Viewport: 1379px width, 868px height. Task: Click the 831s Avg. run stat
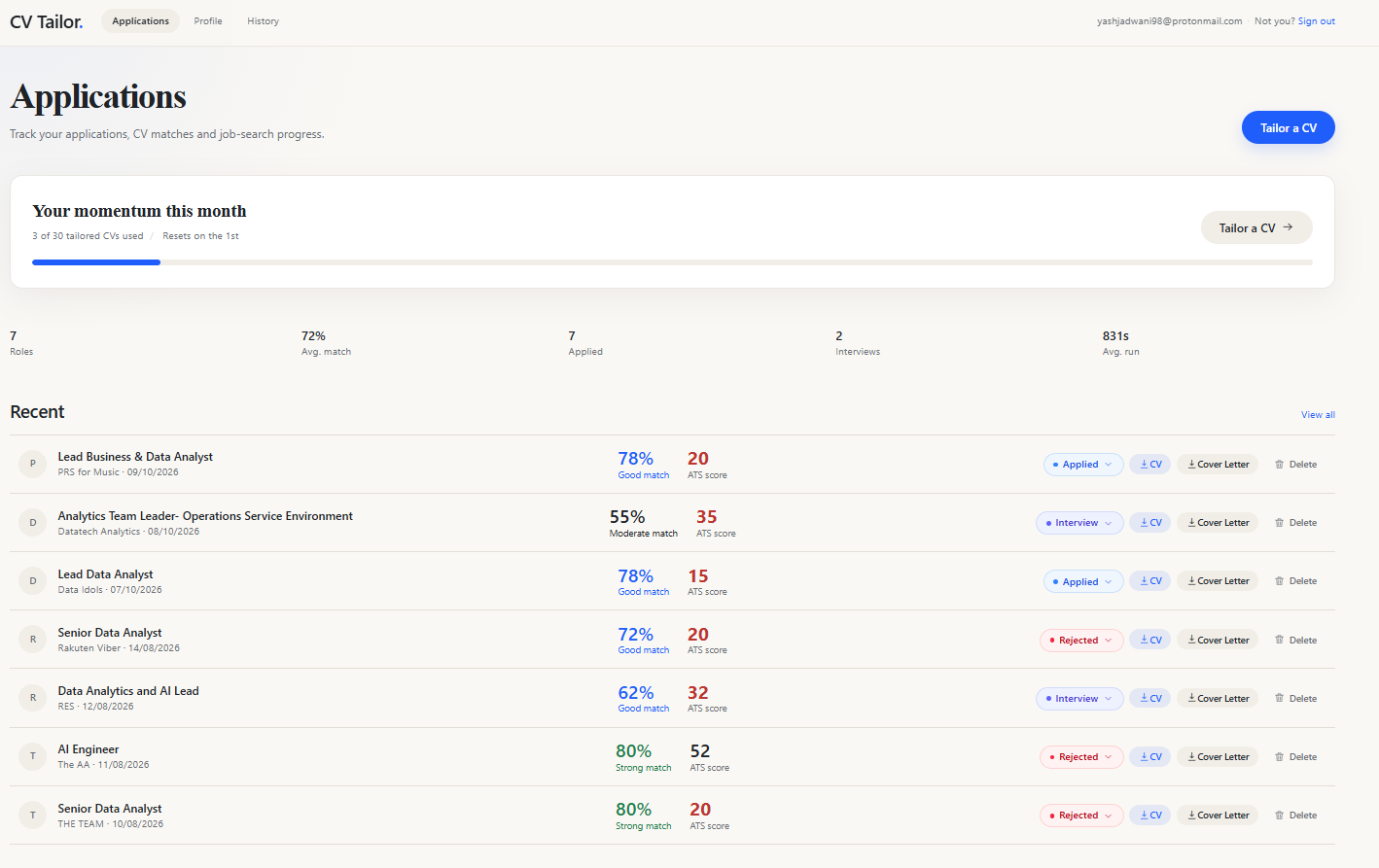click(x=1120, y=343)
